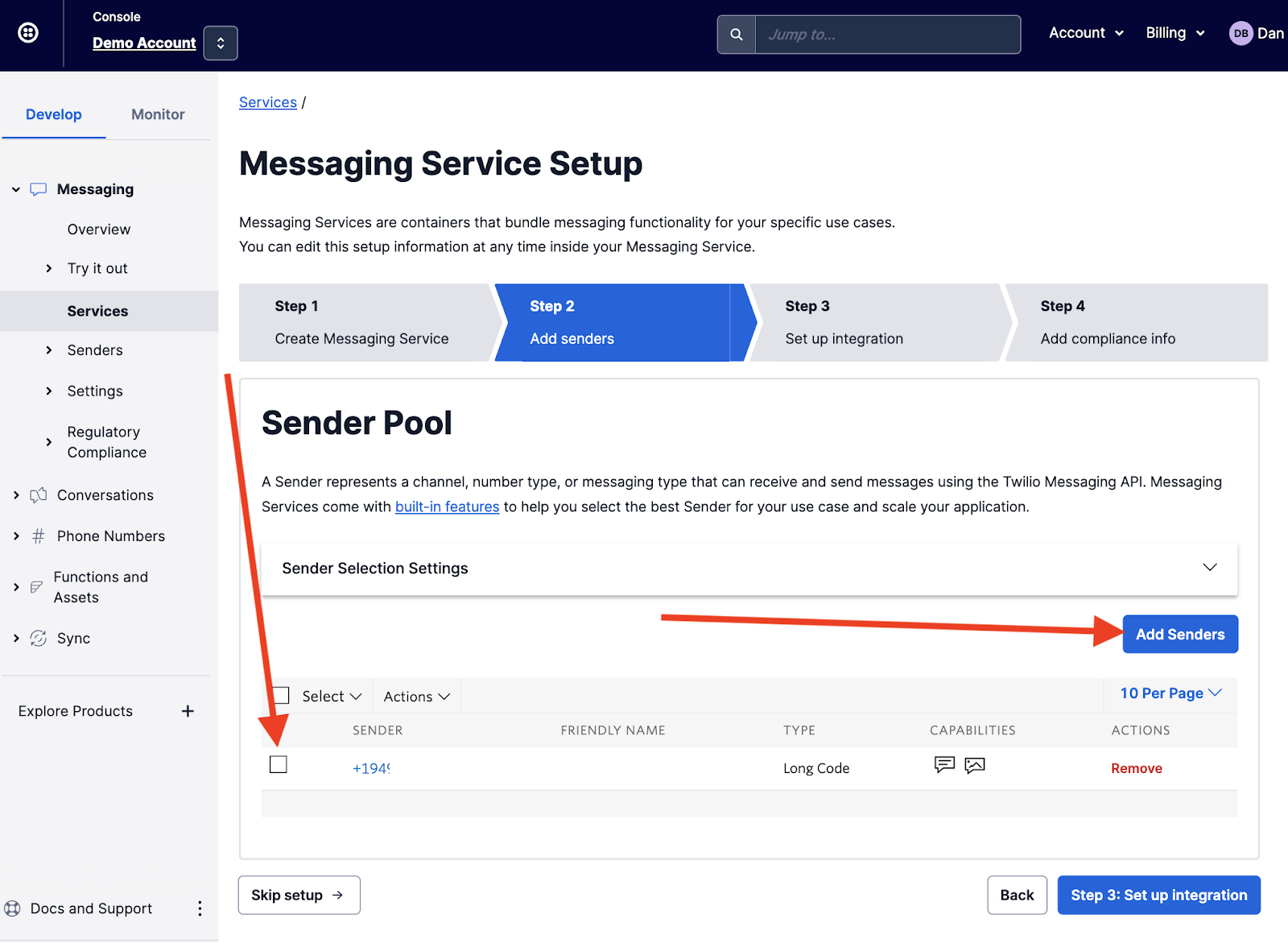Open the Demo Account link
The height and width of the screenshot is (943, 1288).
144,43
